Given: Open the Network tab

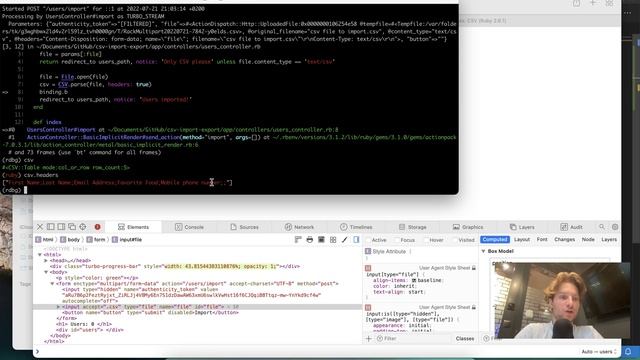Looking at the screenshot, I should click(299, 227).
